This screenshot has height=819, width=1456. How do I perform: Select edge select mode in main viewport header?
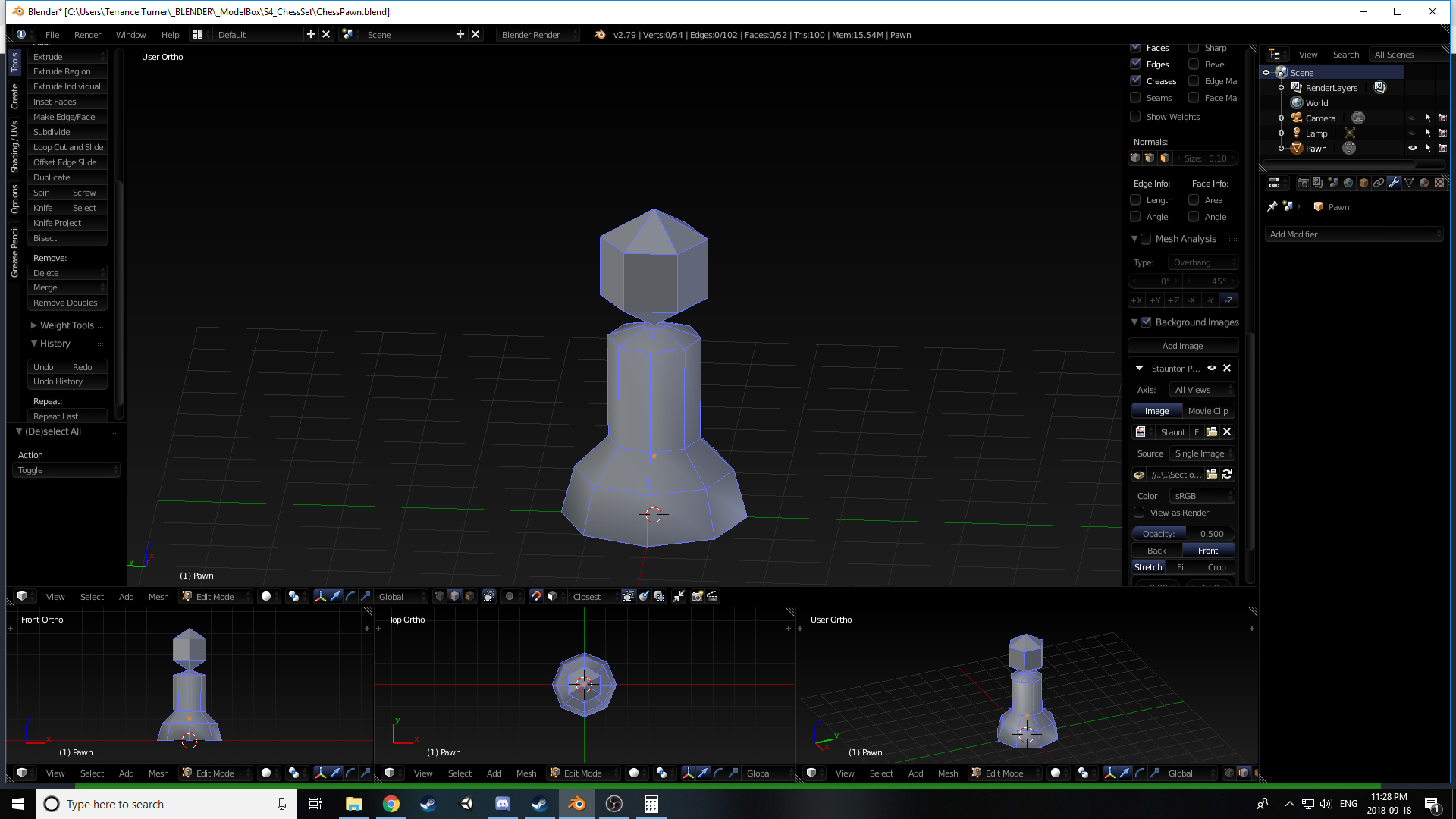tap(454, 597)
